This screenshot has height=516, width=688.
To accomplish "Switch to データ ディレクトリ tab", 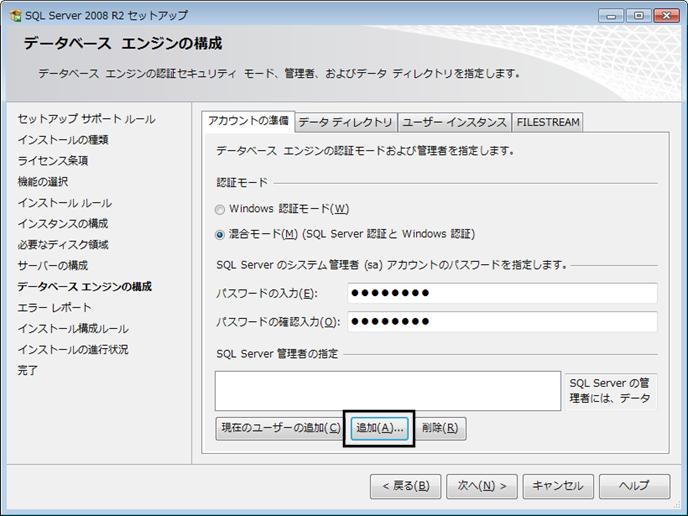I will coord(346,122).
